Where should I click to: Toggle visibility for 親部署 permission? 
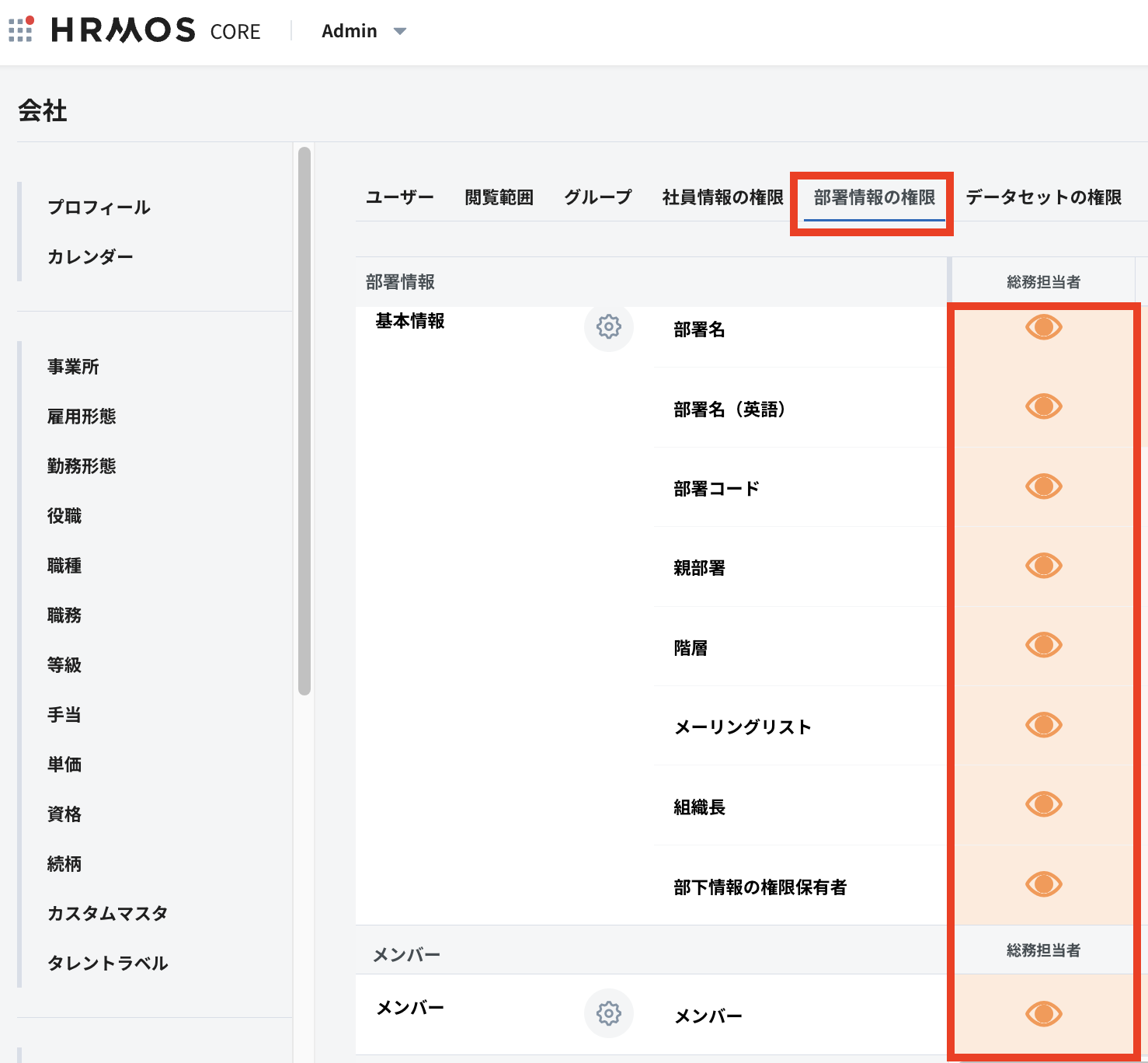coord(1043,566)
